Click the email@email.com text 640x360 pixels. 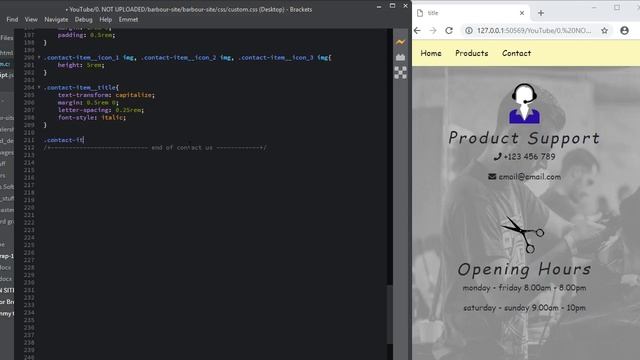[x=530, y=177]
